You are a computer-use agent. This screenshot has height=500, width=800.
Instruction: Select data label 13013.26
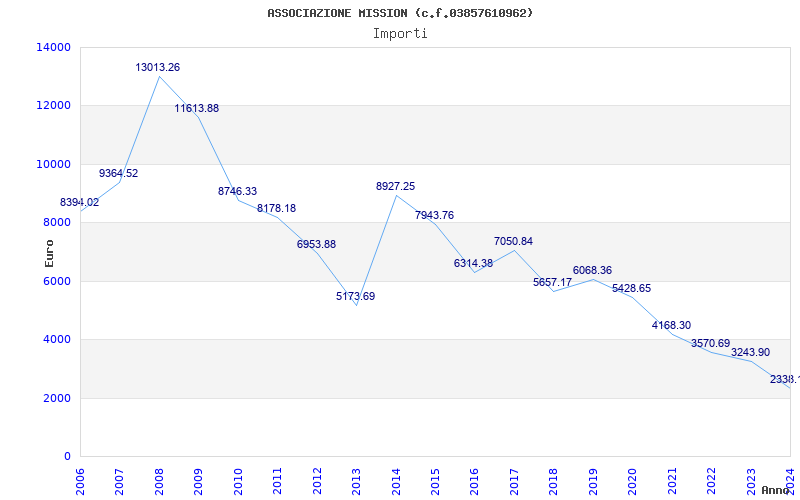click(158, 67)
